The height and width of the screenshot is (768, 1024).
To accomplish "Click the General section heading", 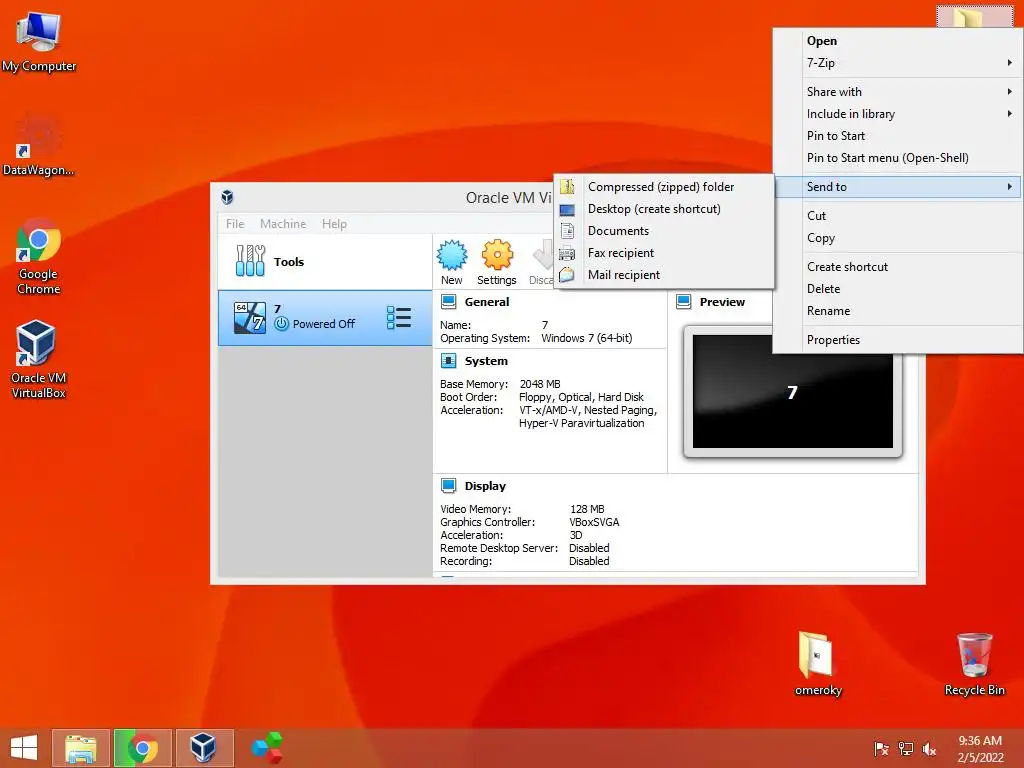I will pyautogui.click(x=487, y=302).
